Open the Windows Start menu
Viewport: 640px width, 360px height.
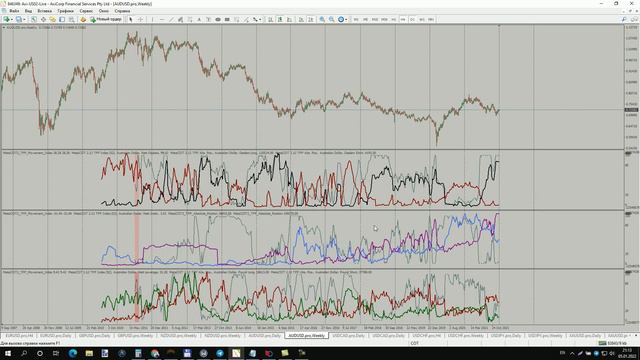coord(7,353)
